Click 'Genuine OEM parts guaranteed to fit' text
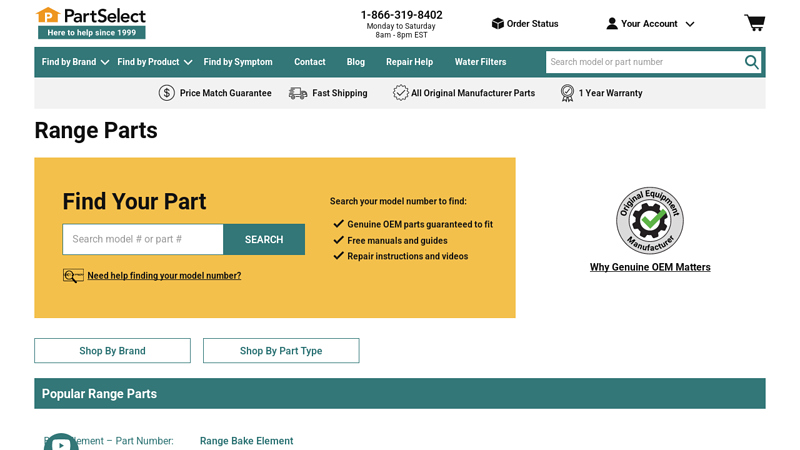The width and height of the screenshot is (800, 450). click(x=420, y=224)
